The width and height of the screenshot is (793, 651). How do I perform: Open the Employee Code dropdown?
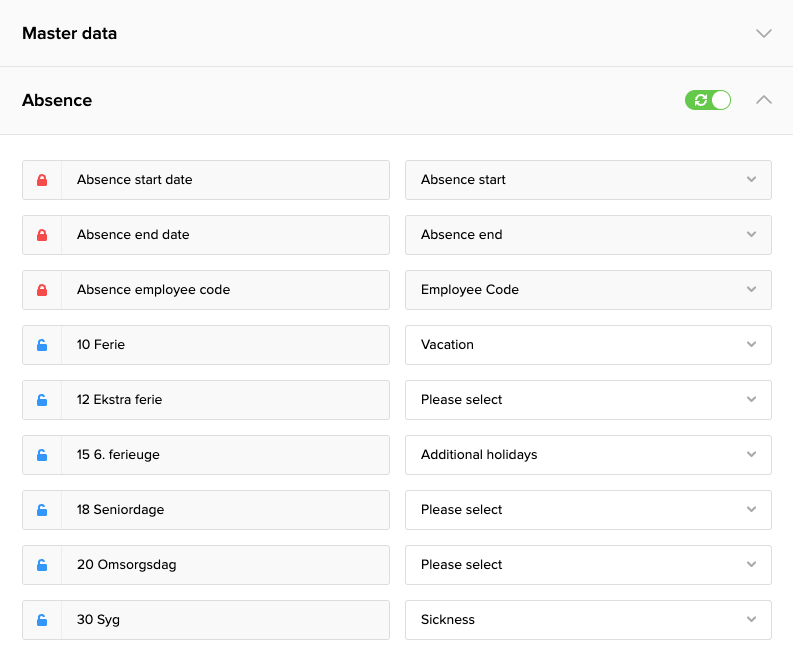(x=588, y=290)
